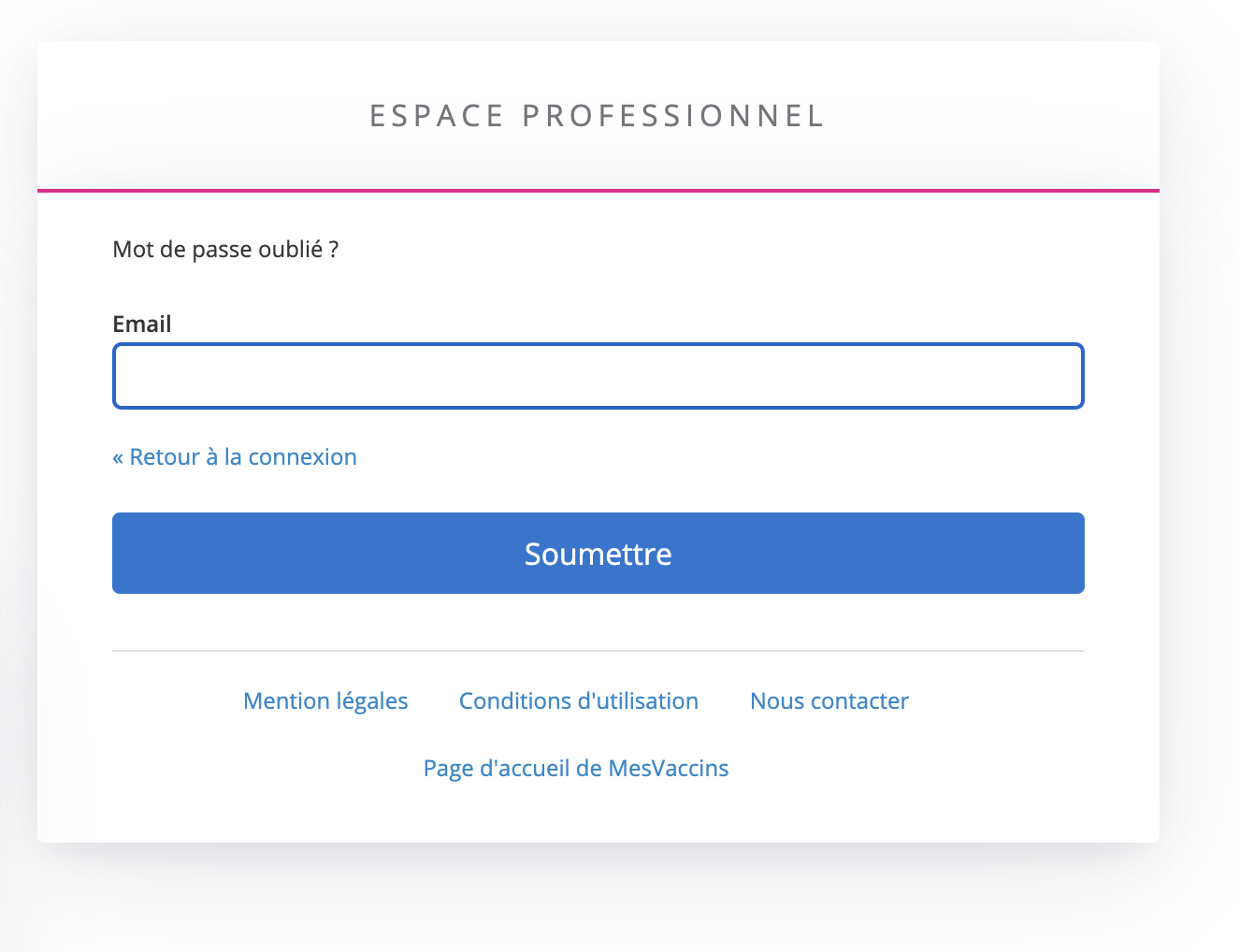
Task: Click the word PROFESSIONNEL in the title
Action: (x=673, y=116)
